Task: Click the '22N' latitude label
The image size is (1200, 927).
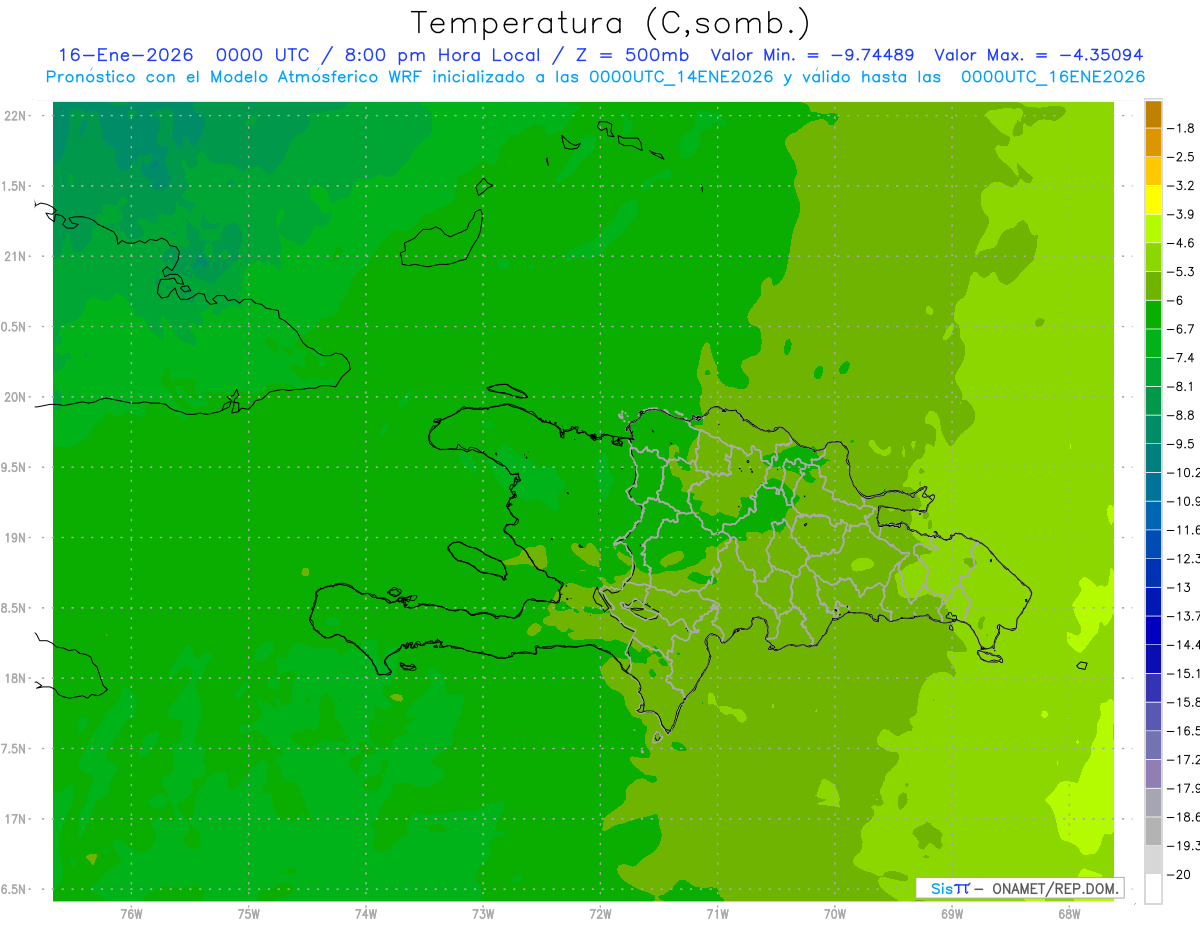Action: (x=15, y=116)
